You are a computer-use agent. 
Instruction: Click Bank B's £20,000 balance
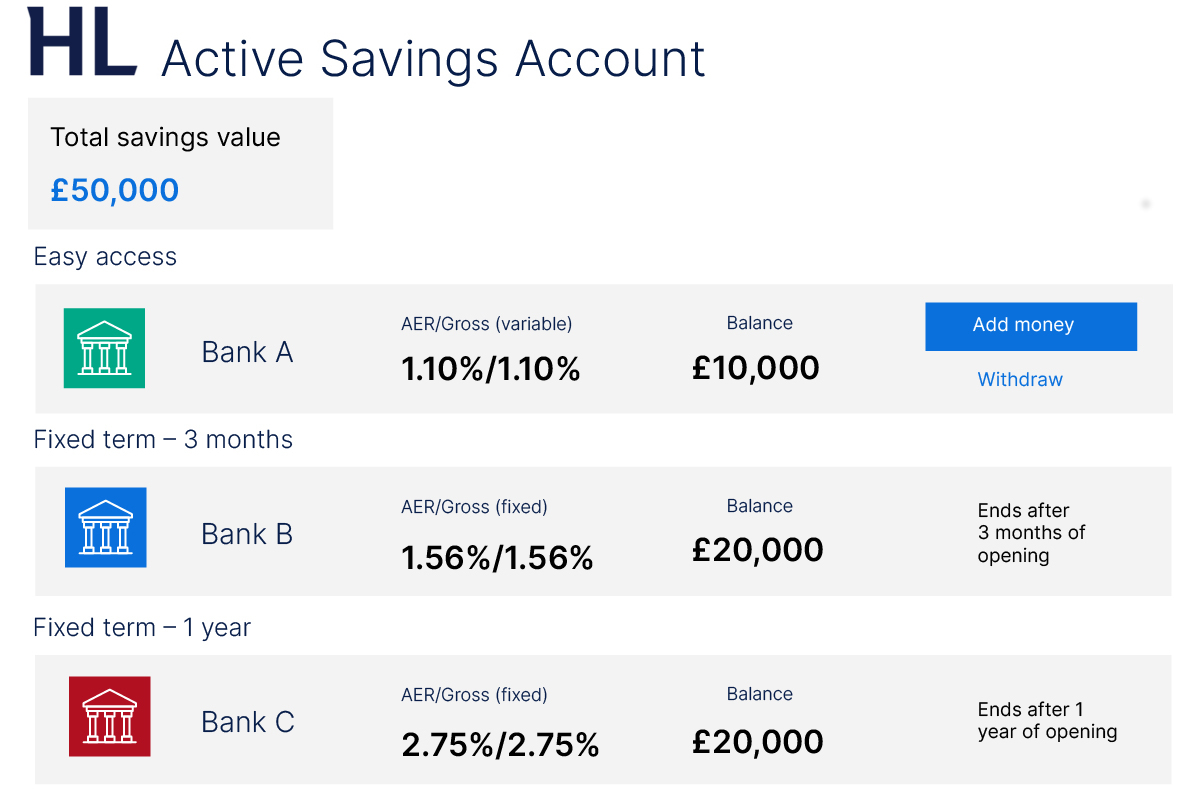tap(758, 550)
